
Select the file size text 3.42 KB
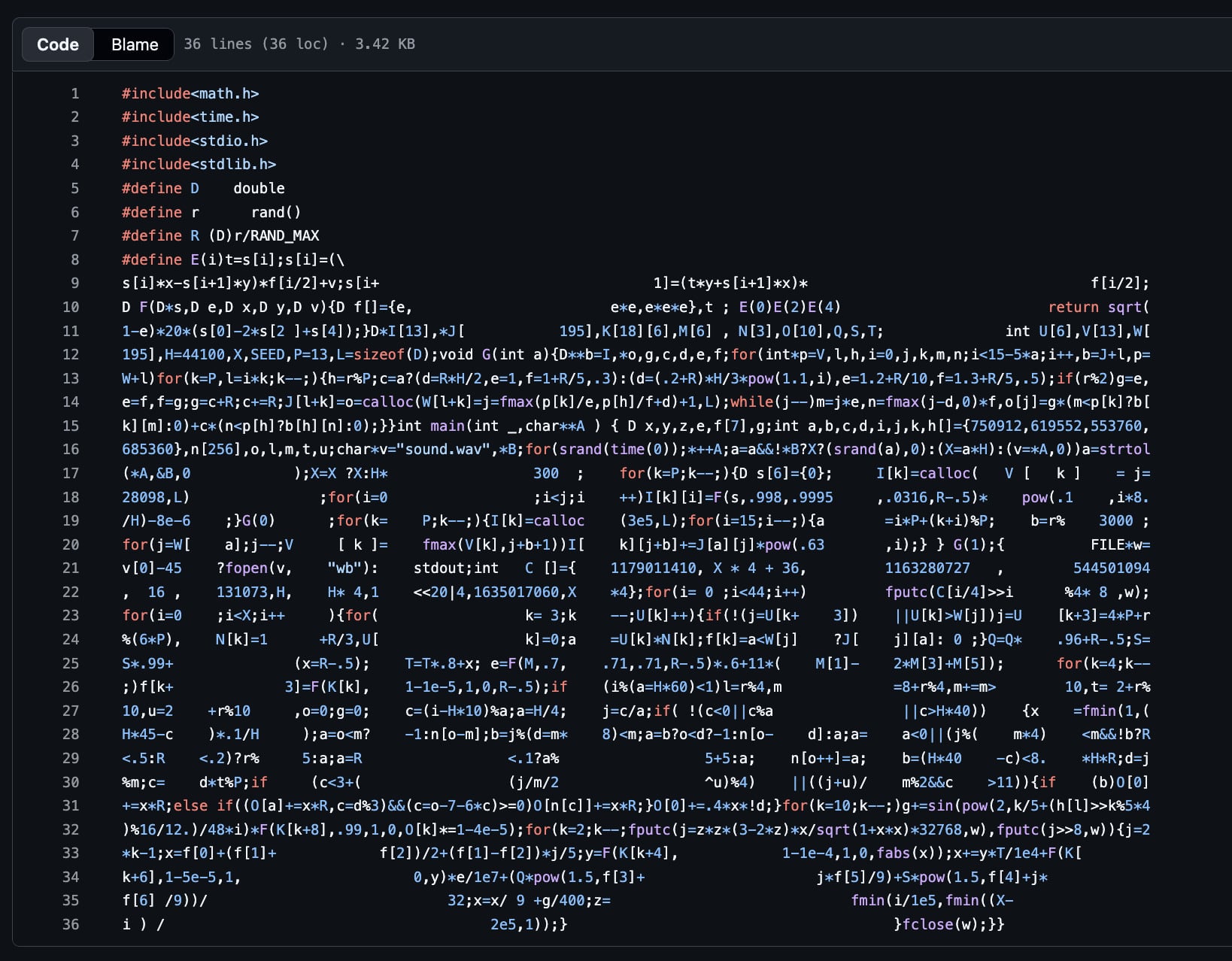pyautogui.click(x=385, y=44)
